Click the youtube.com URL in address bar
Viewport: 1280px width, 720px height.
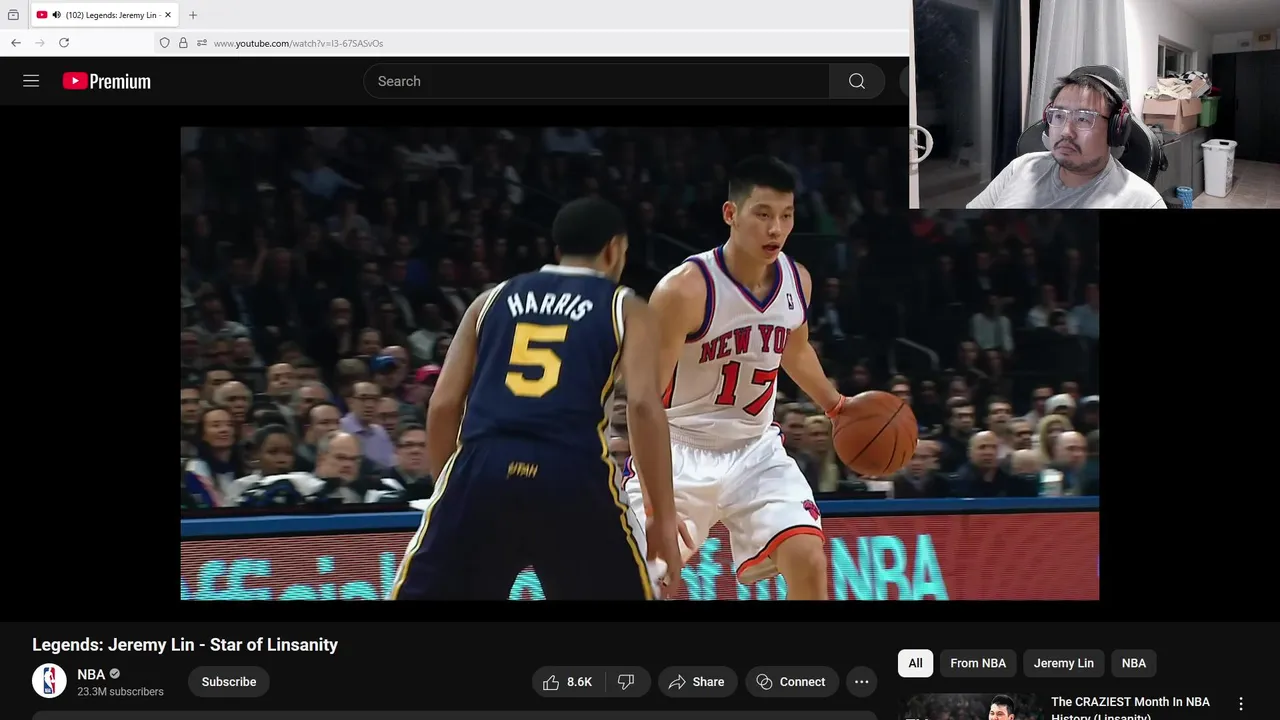click(298, 43)
